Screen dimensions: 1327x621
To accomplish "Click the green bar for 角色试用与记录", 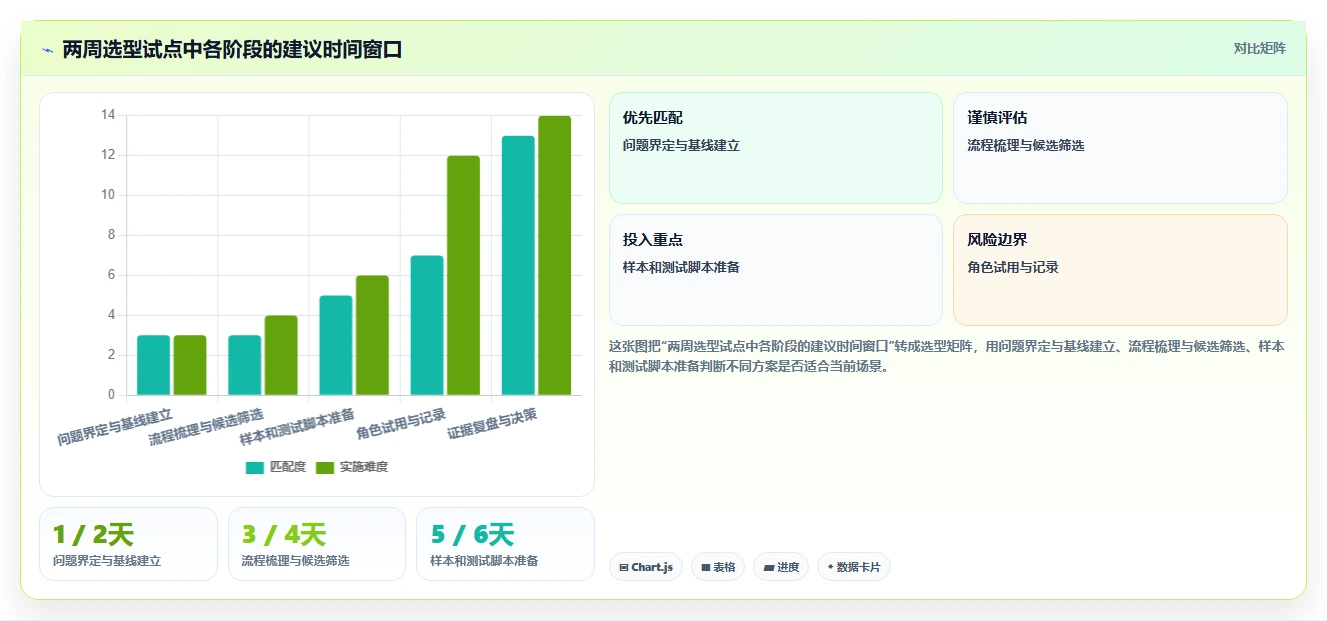I will click(463, 275).
